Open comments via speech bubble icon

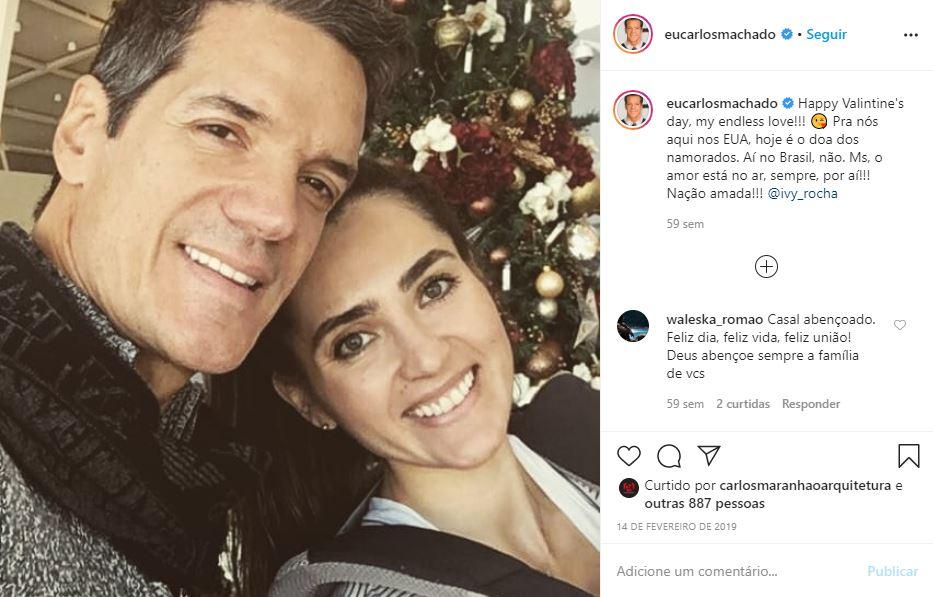(669, 456)
